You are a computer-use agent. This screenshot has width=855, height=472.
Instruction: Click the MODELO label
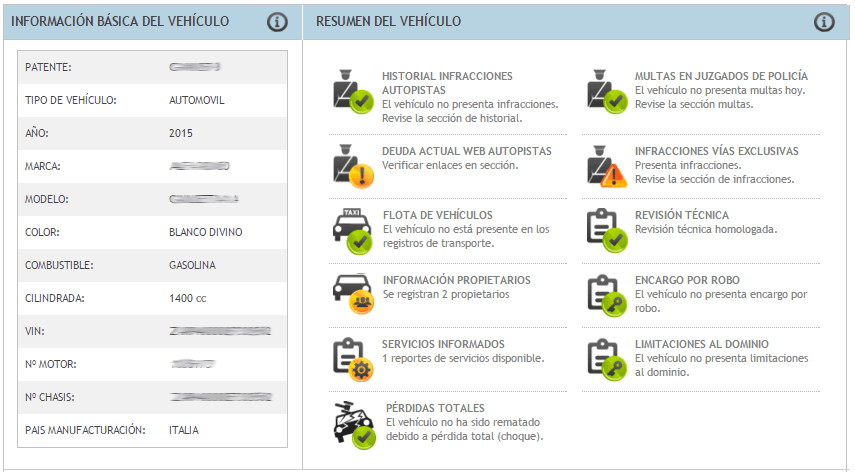(46, 199)
